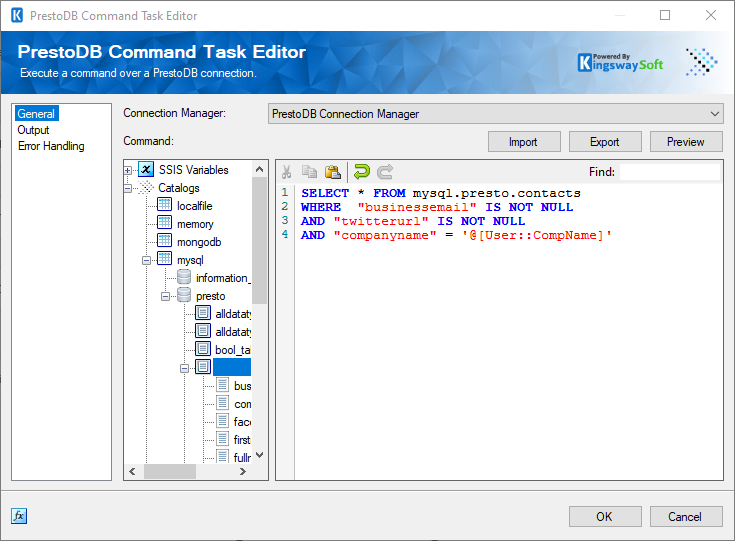This screenshot has height=541, width=735.
Task: Click the gray Redo arrow icon
Action: (x=385, y=172)
